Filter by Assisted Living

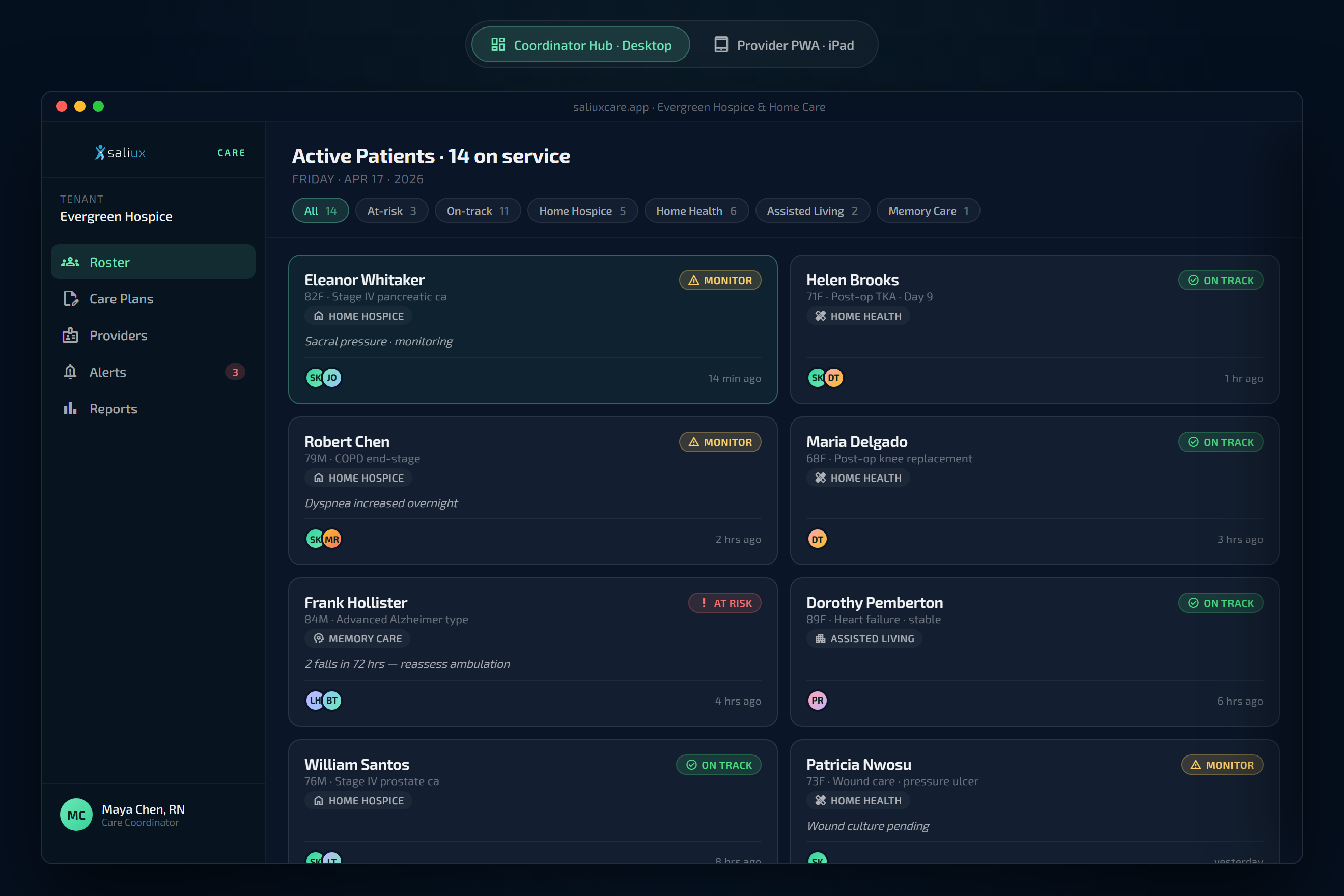click(812, 210)
